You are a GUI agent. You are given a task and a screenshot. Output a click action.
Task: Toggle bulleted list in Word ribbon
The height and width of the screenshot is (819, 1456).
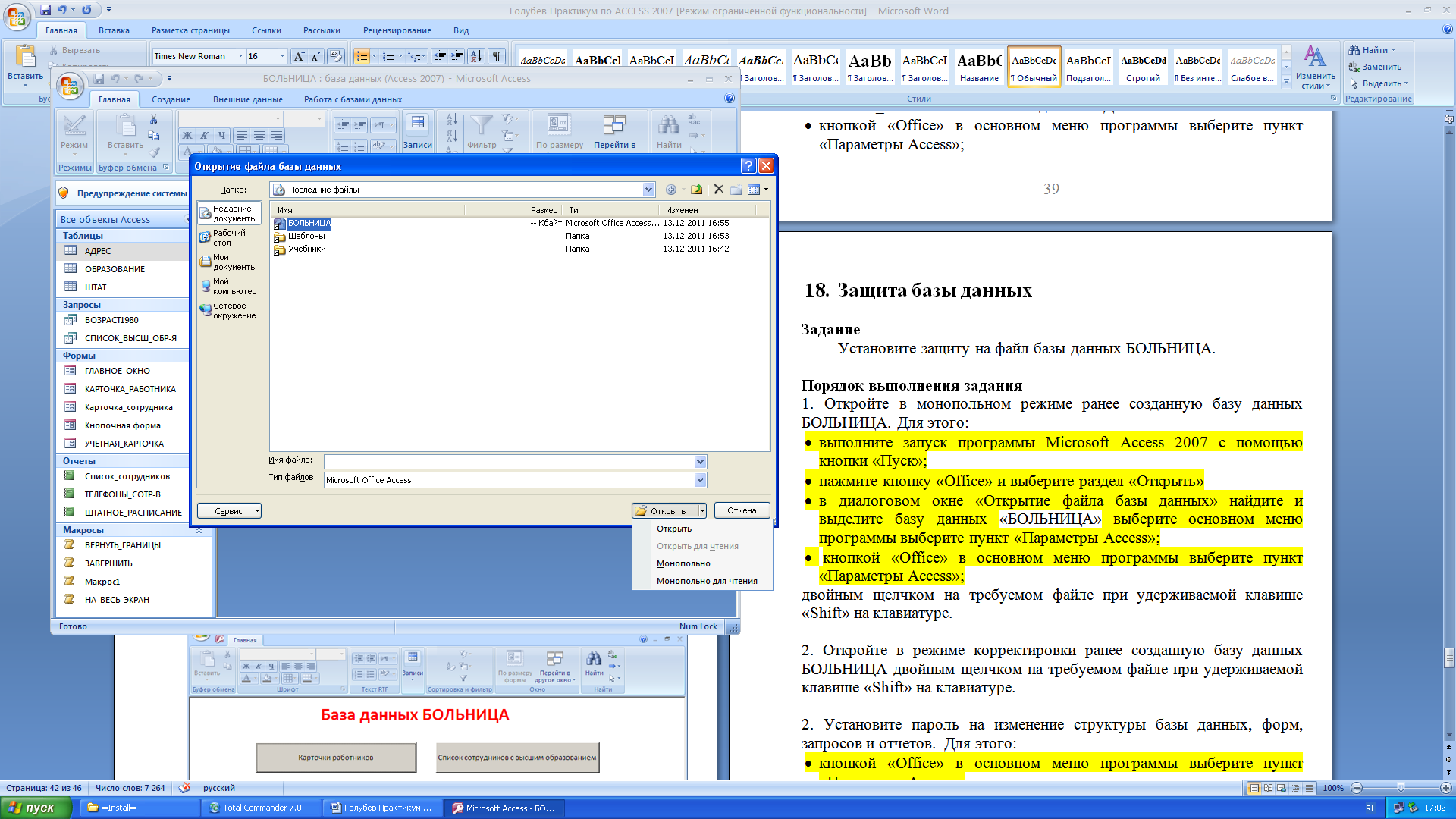[x=362, y=56]
